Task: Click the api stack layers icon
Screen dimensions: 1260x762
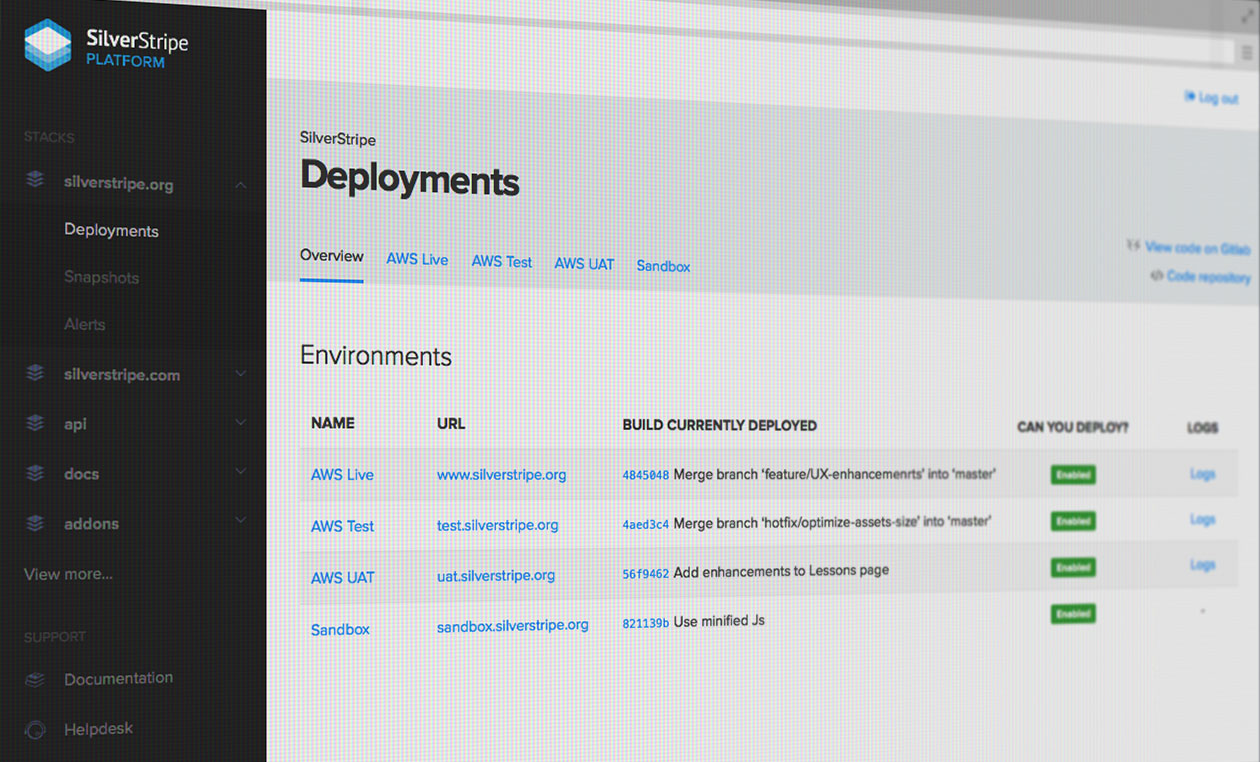Action: point(36,423)
